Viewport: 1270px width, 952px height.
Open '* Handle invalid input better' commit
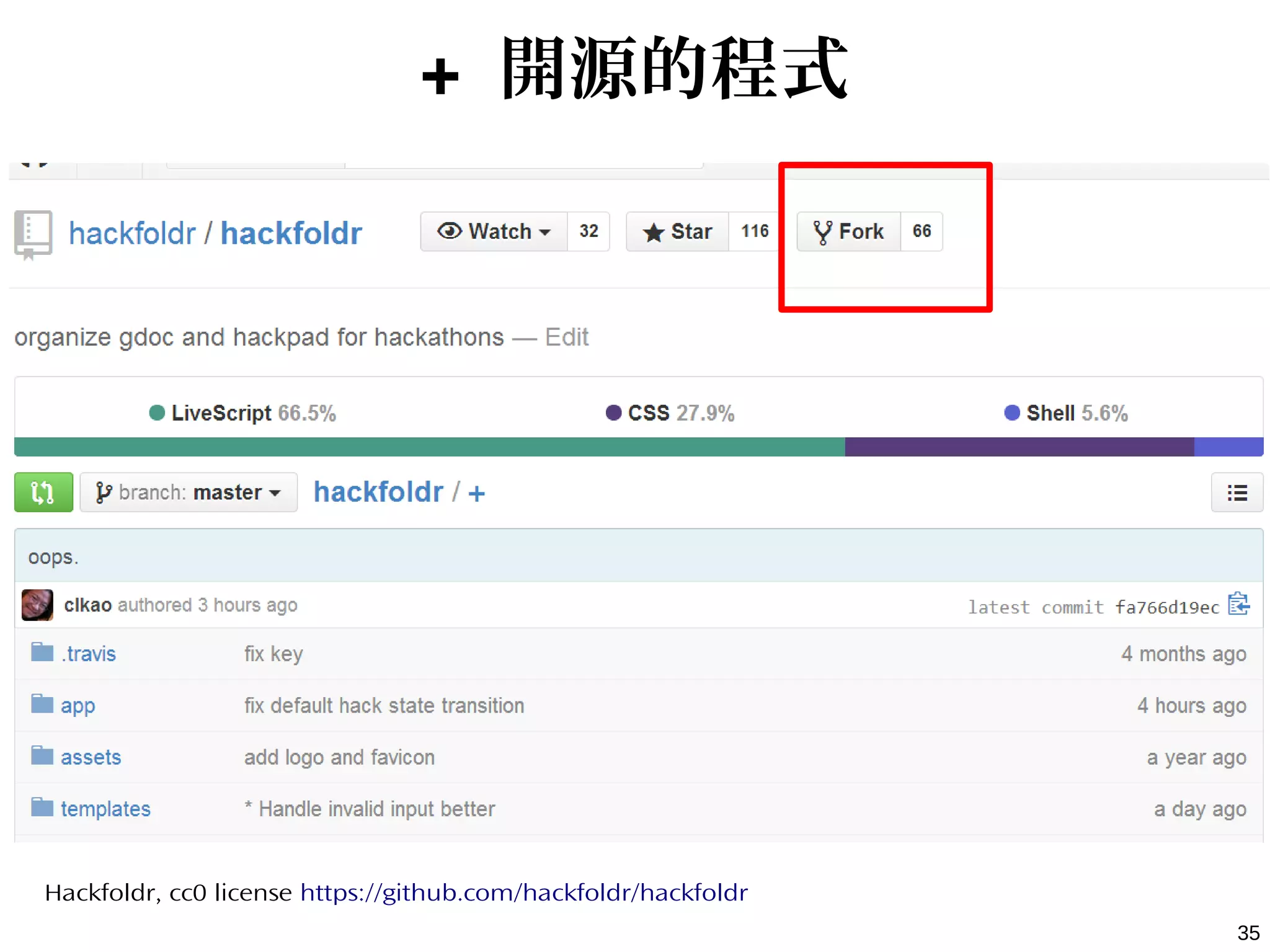click(370, 809)
